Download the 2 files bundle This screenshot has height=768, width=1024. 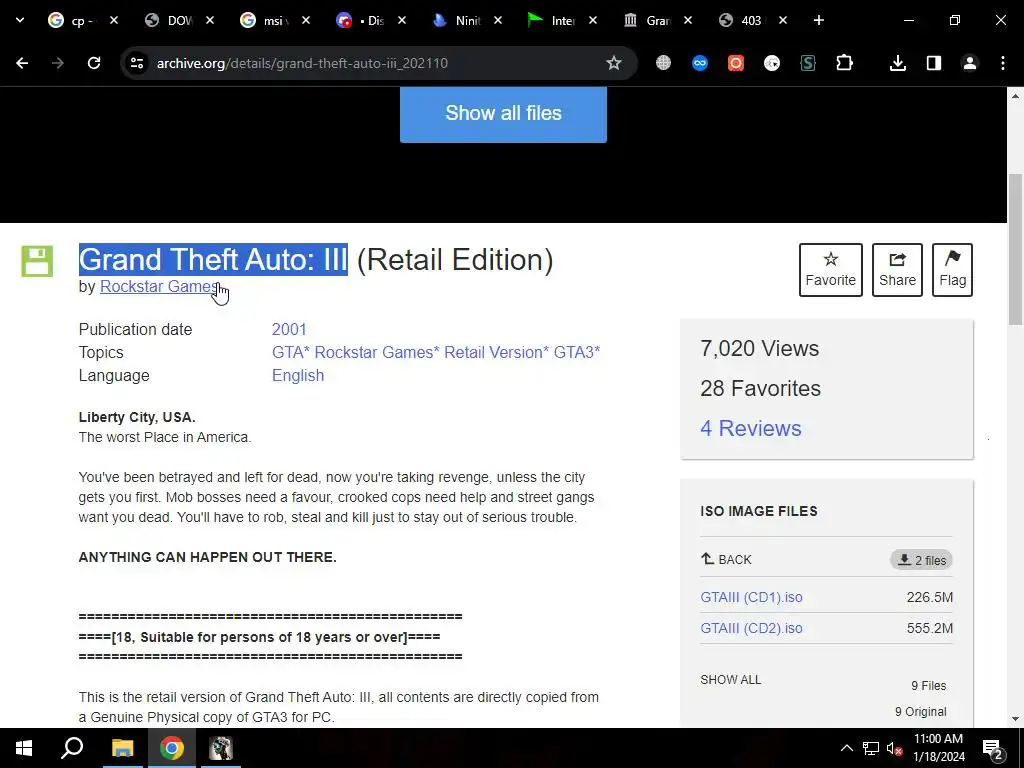tap(921, 560)
